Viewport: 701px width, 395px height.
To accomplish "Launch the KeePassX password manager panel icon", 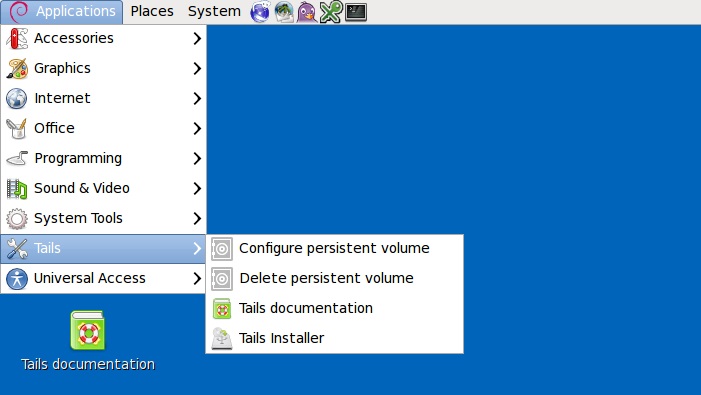I will [x=331, y=12].
